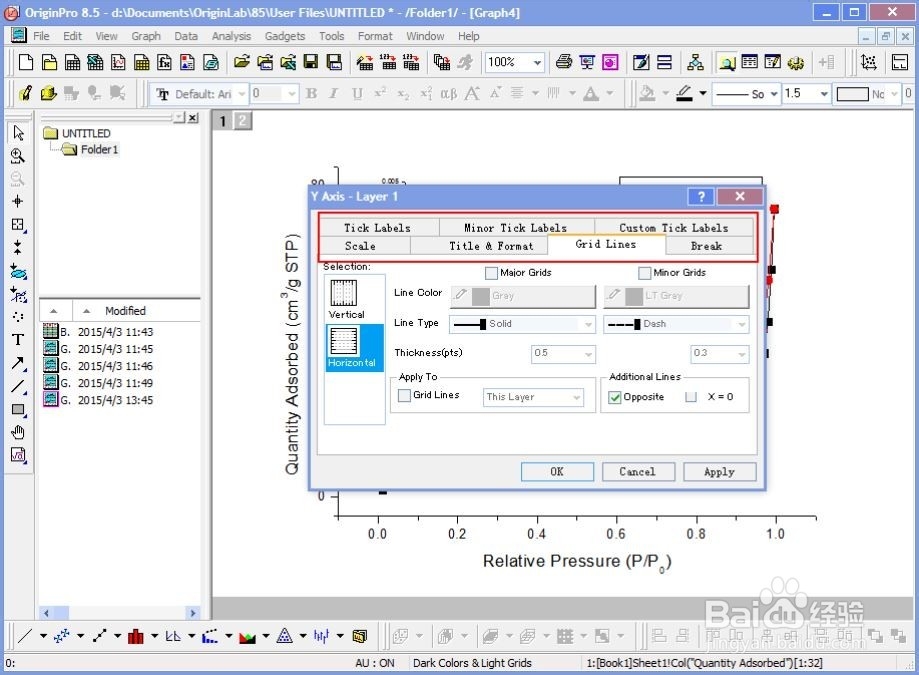Click the New Workbook icon

pyautogui.click(x=72, y=62)
